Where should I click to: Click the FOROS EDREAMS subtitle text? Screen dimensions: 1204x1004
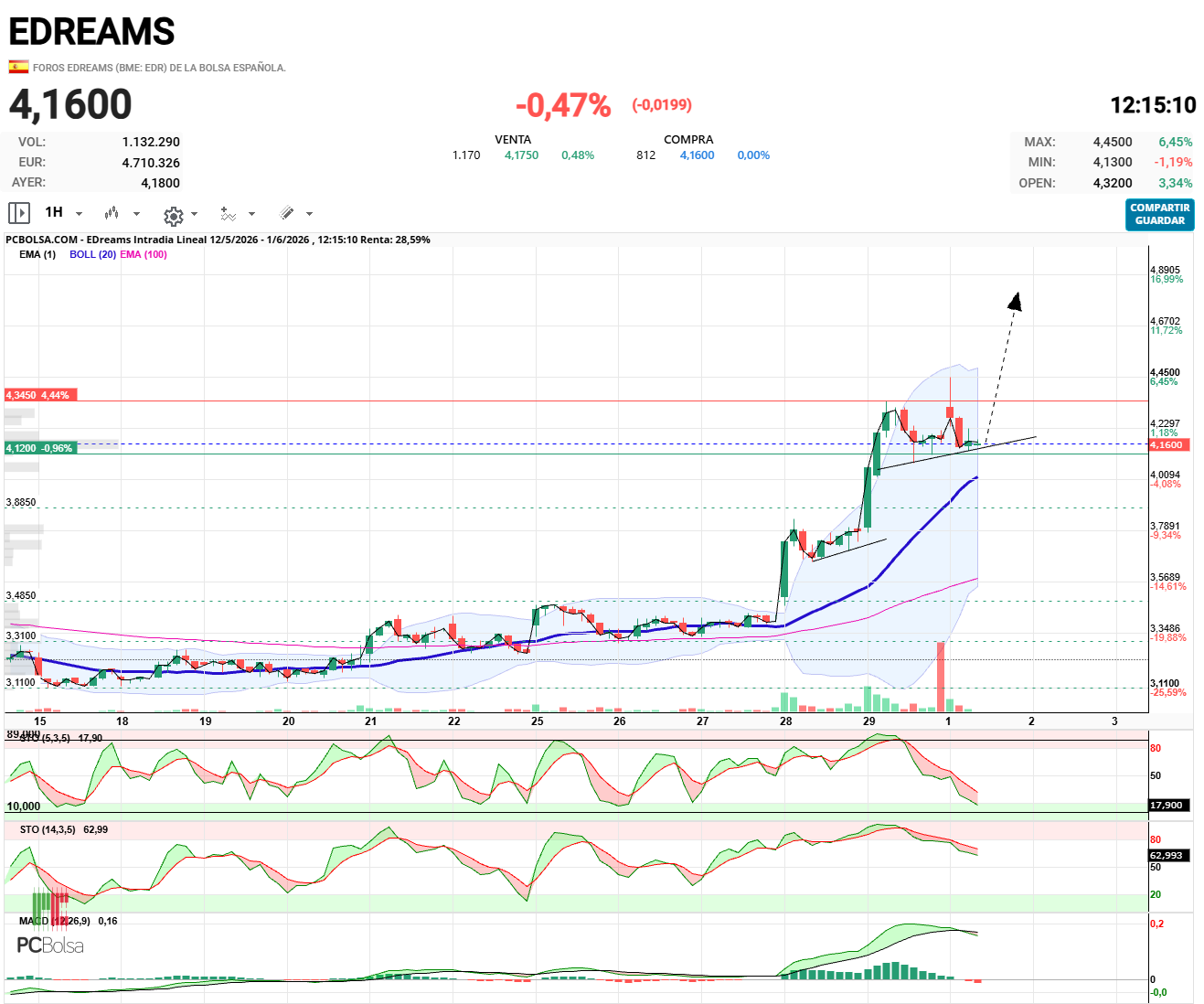pos(159,68)
